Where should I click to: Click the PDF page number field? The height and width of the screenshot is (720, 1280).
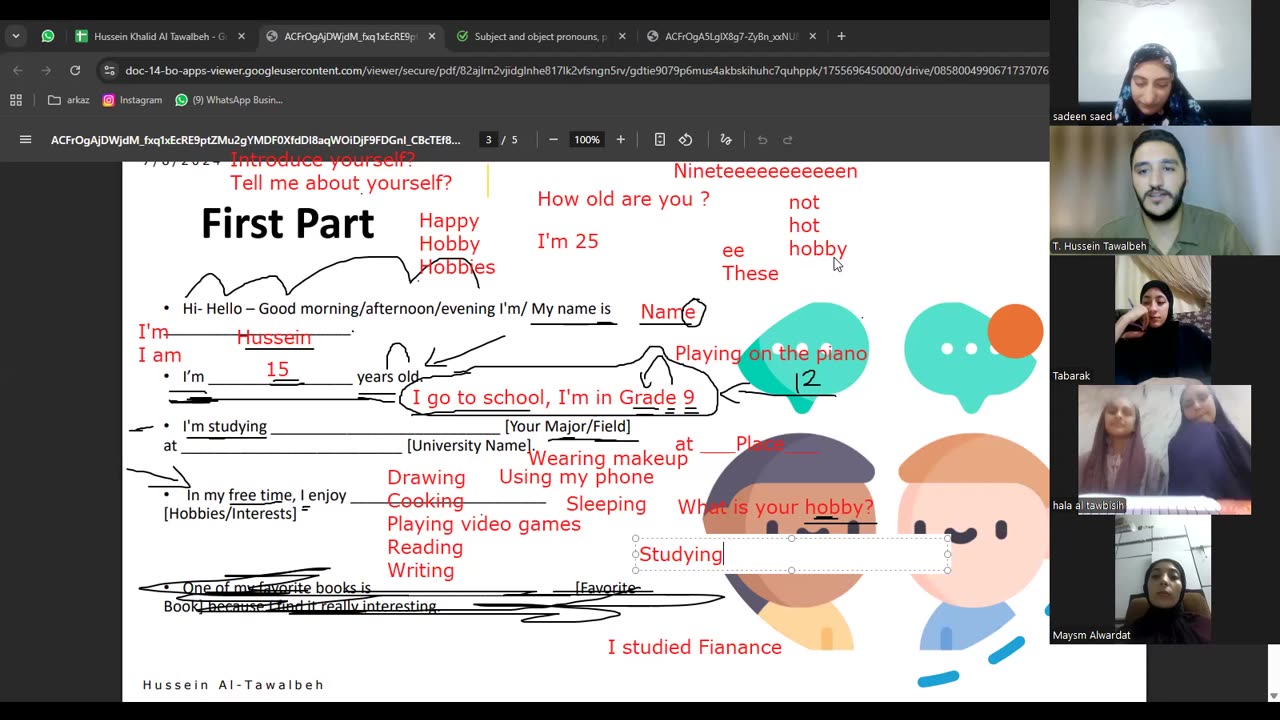click(x=488, y=140)
